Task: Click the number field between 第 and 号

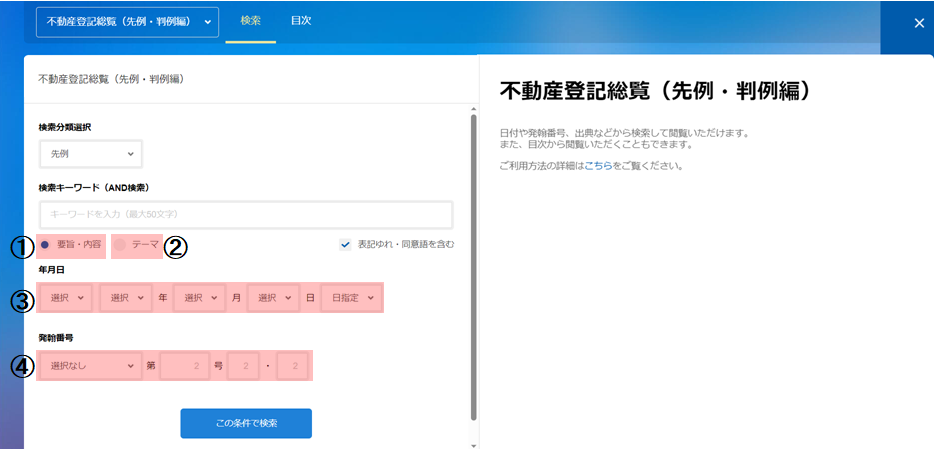Action: pos(185,366)
